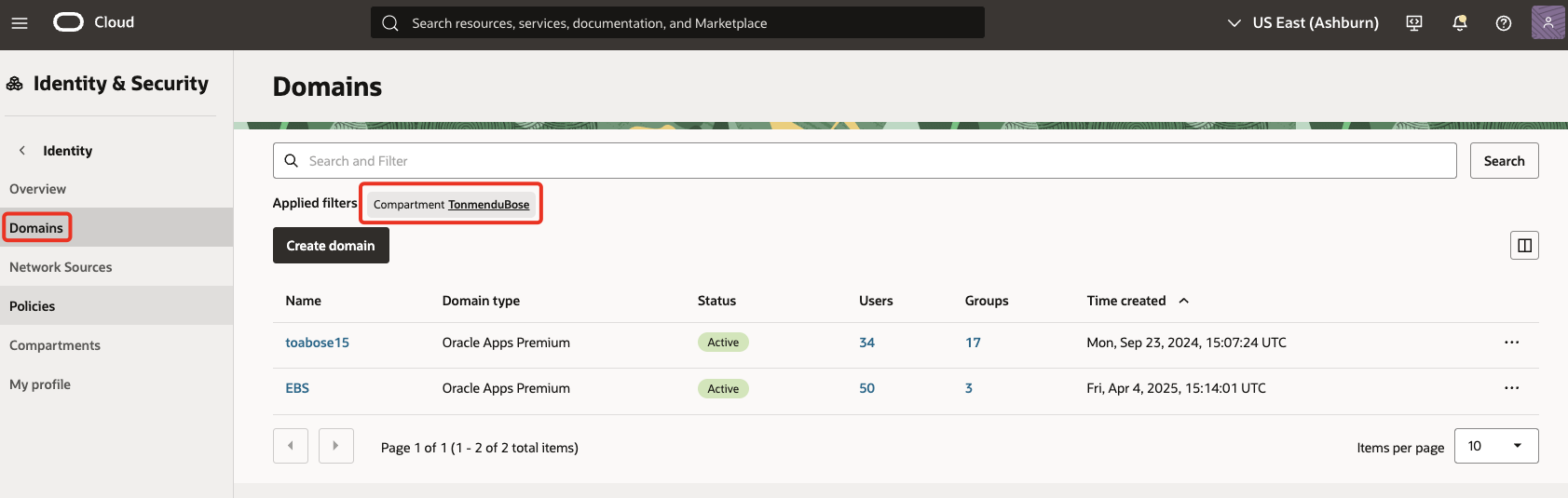Open the hamburger navigation menu
Image resolution: width=1568 pixels, height=498 pixels.
click(20, 23)
